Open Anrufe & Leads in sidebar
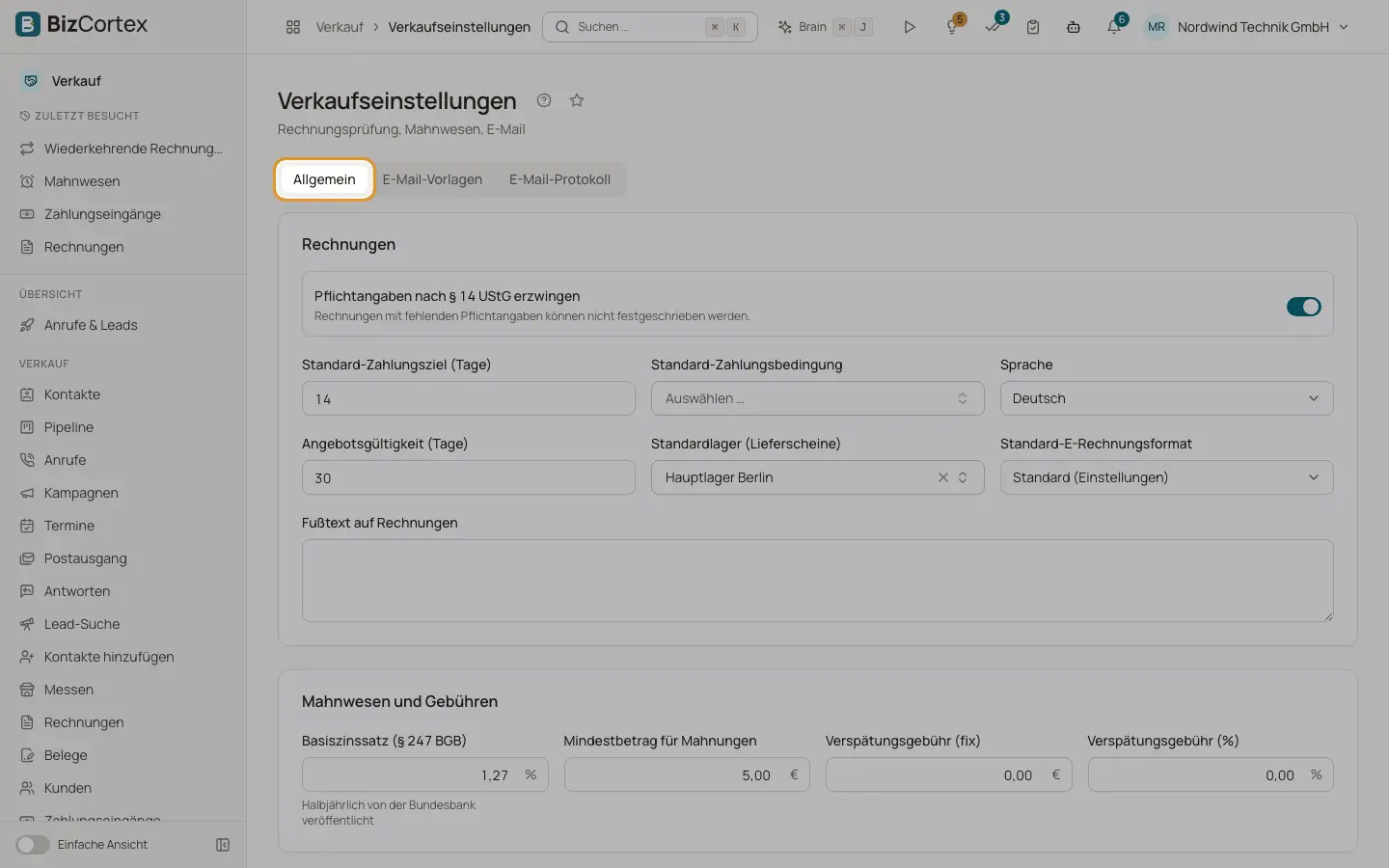 [123, 325]
